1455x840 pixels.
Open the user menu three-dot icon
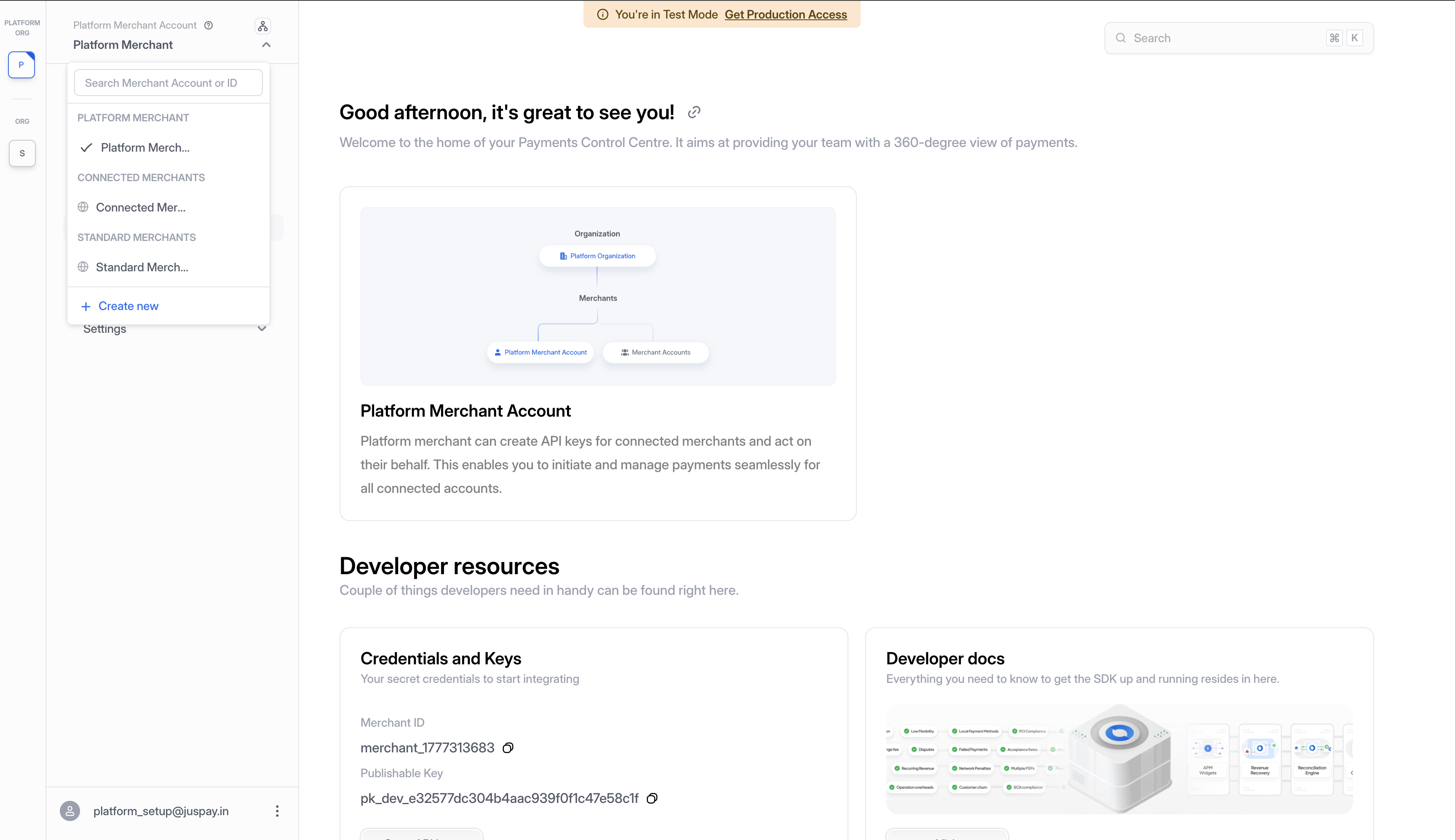click(x=277, y=811)
